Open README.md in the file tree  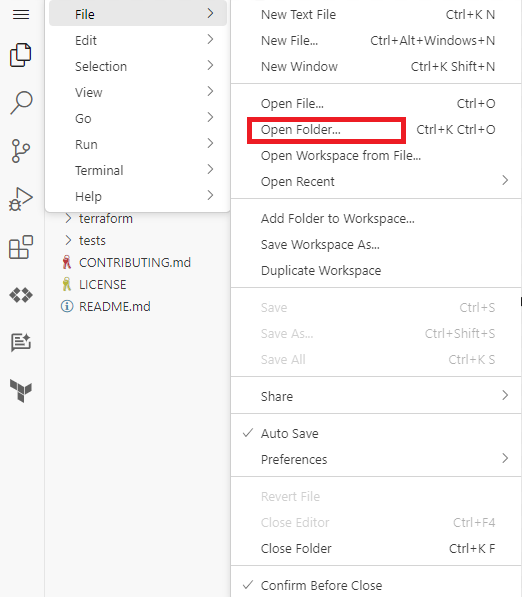click(115, 306)
